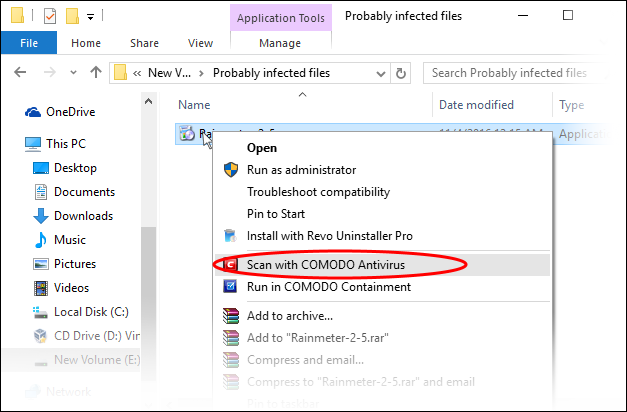Image resolution: width=627 pixels, height=412 pixels.
Task: Select the Application Tools contextual tab
Action: click(281, 18)
